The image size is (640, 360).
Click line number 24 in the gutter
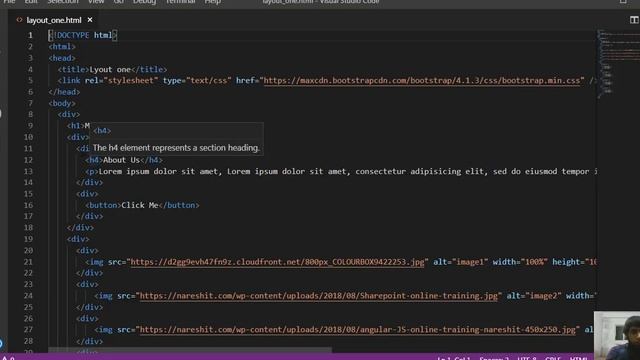click(x=28, y=296)
